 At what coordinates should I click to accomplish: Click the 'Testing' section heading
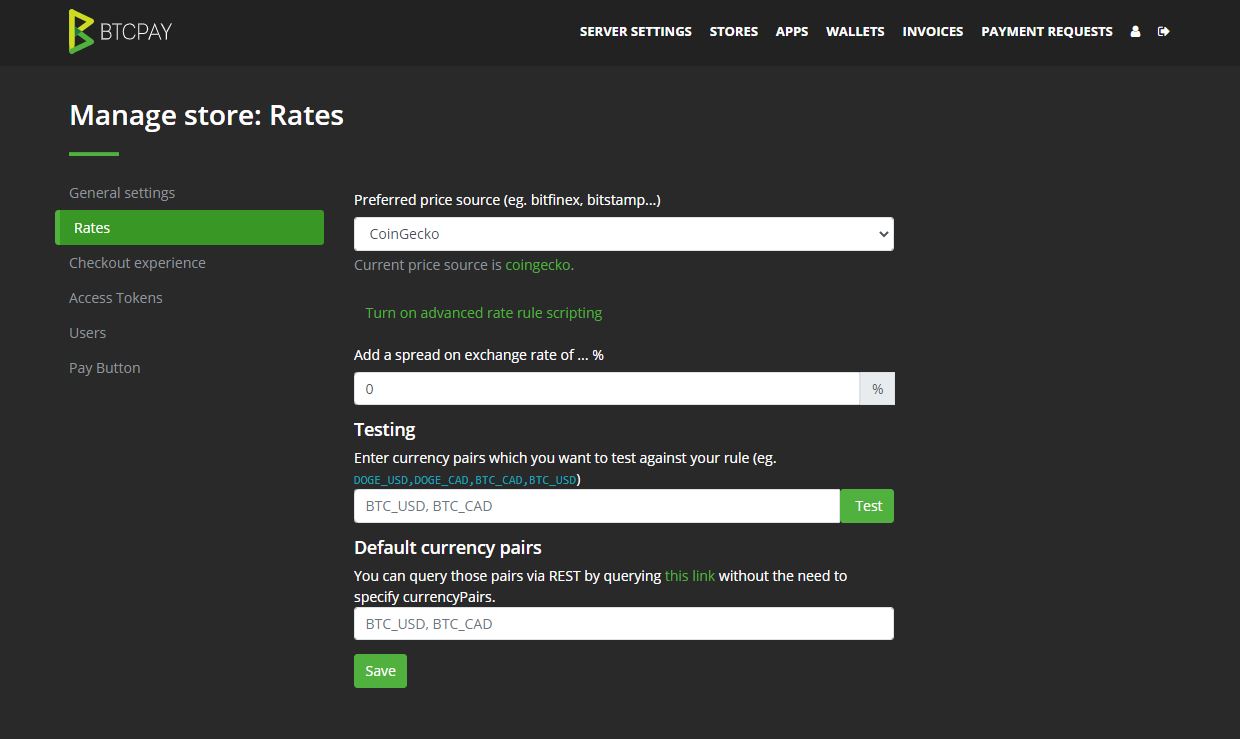(385, 430)
